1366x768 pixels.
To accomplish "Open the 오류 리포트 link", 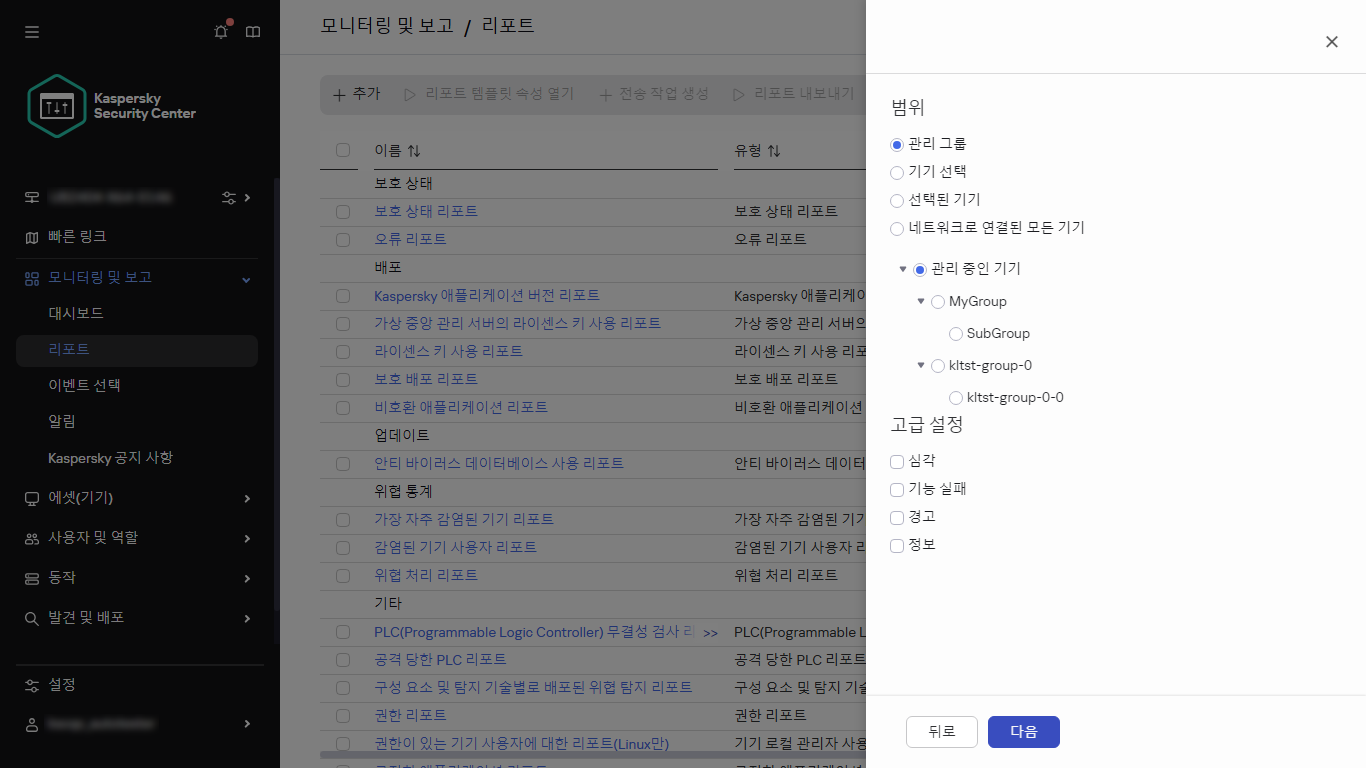I will pyautogui.click(x=411, y=239).
